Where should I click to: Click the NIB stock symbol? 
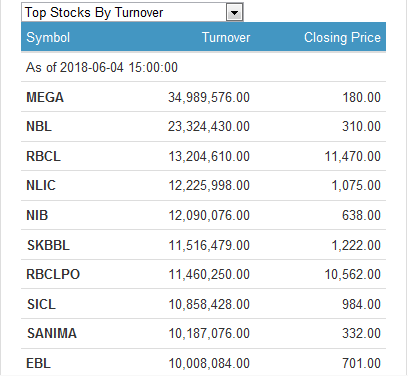click(37, 215)
